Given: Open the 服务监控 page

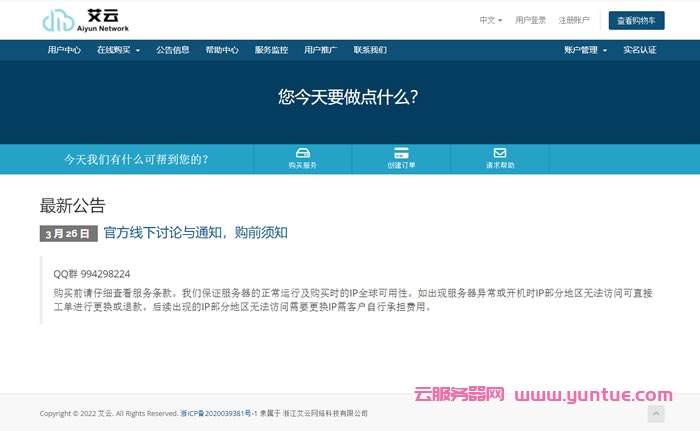Looking at the screenshot, I should click(x=271, y=49).
